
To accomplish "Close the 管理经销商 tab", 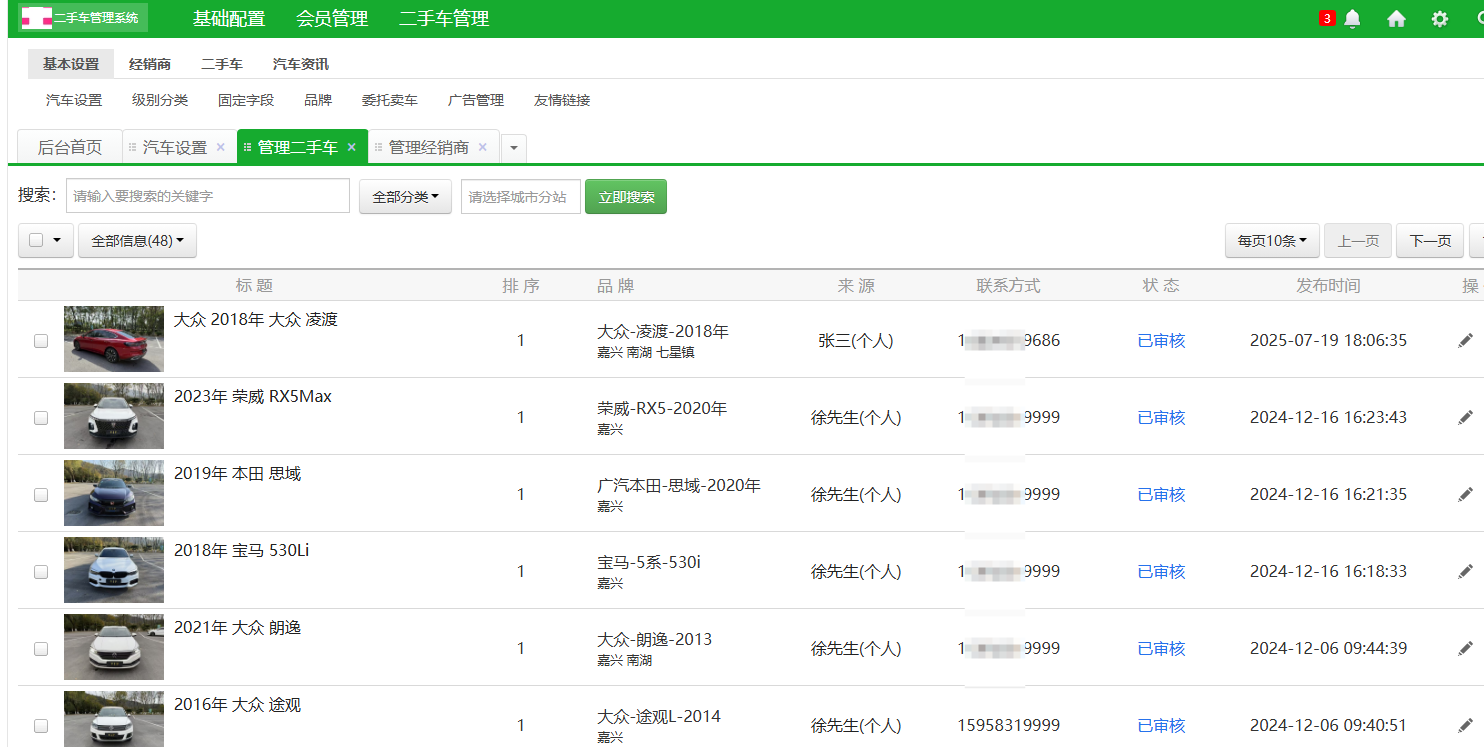I will (x=482, y=147).
